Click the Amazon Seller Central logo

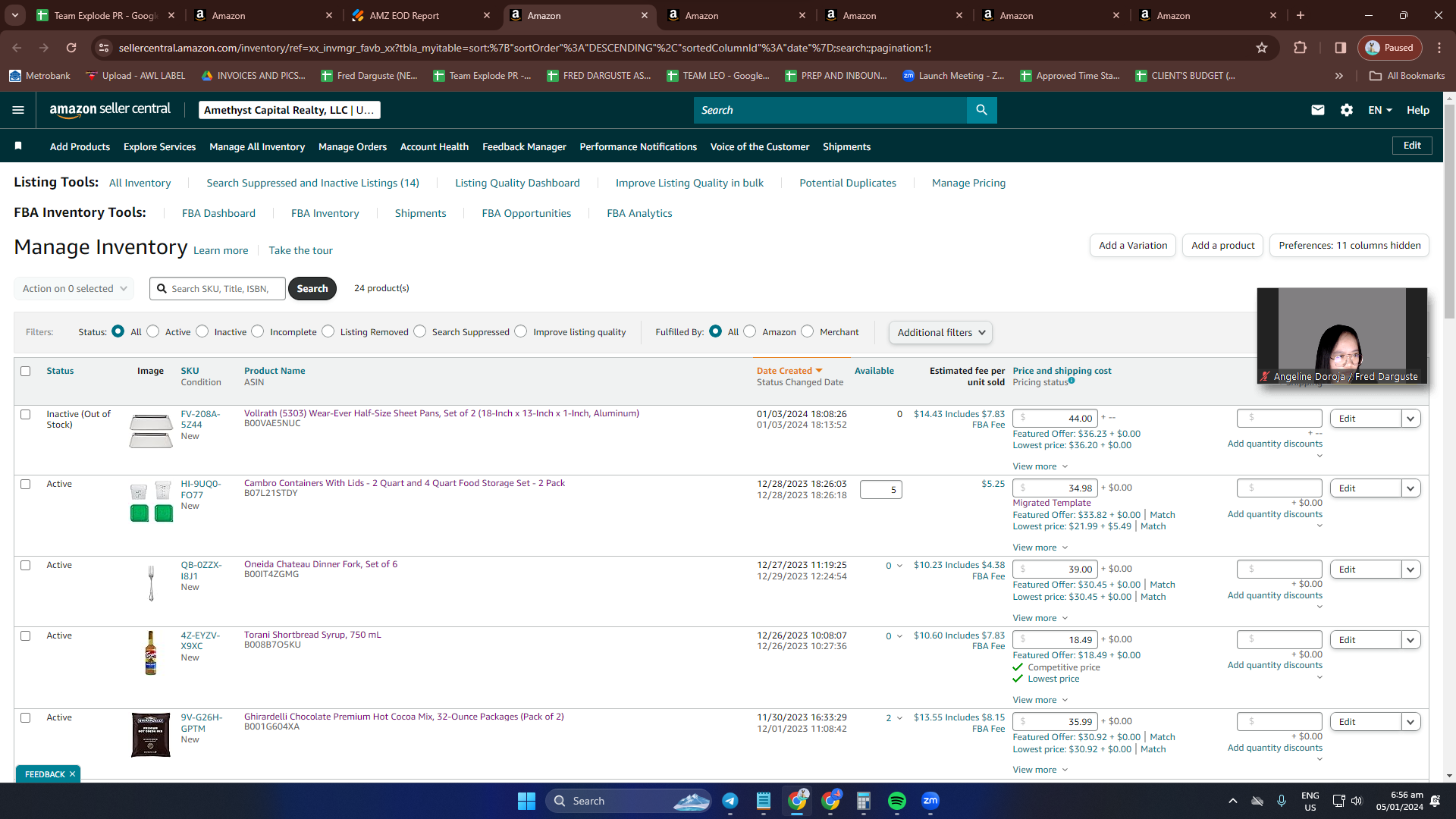pos(110,110)
